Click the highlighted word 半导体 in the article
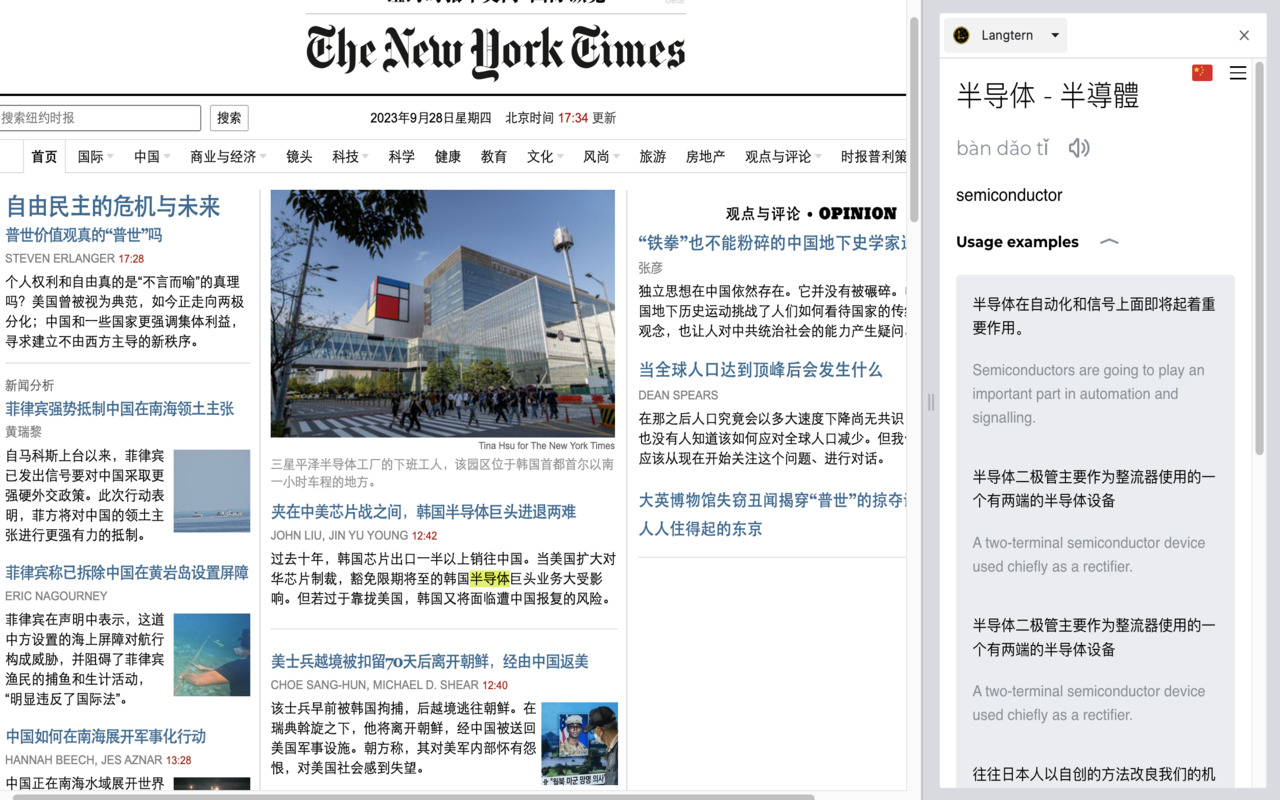The image size is (1280, 800). [491, 578]
